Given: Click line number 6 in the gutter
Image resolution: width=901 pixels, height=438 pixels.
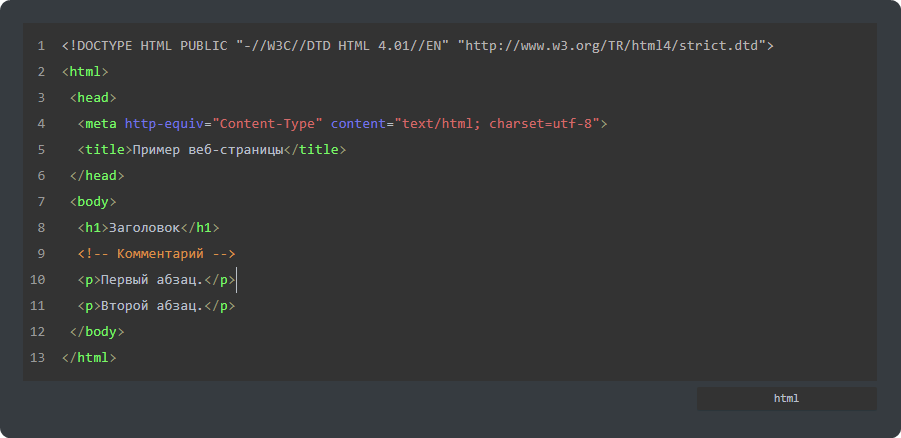Looking at the screenshot, I should click(41, 176).
